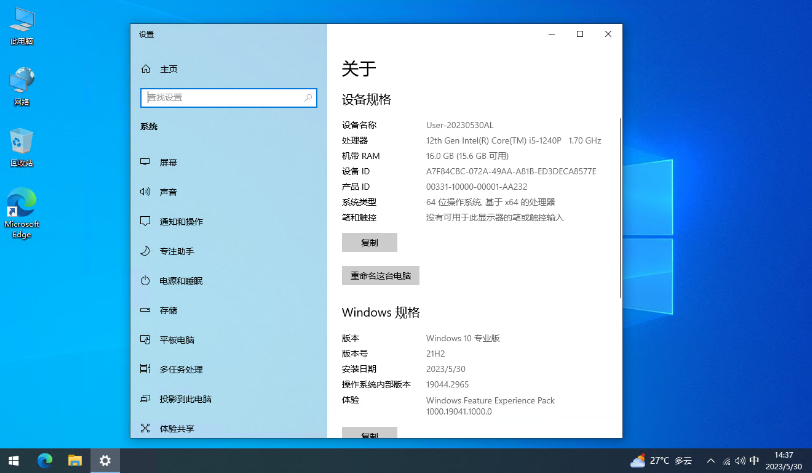This screenshot has width=812, height=473.
Task: Click the home icon next to 主页
Action: coord(146,69)
